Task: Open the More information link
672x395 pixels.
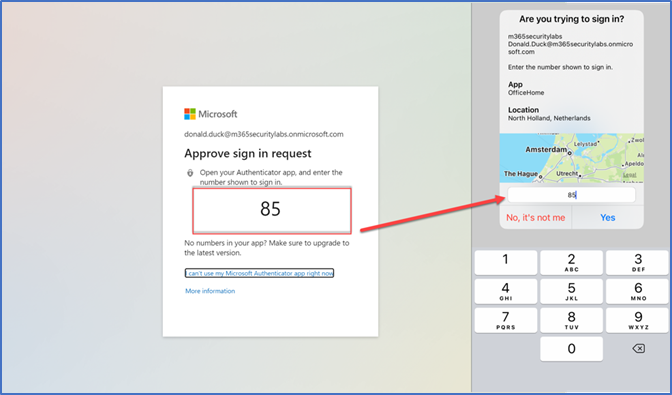Action: [210, 291]
